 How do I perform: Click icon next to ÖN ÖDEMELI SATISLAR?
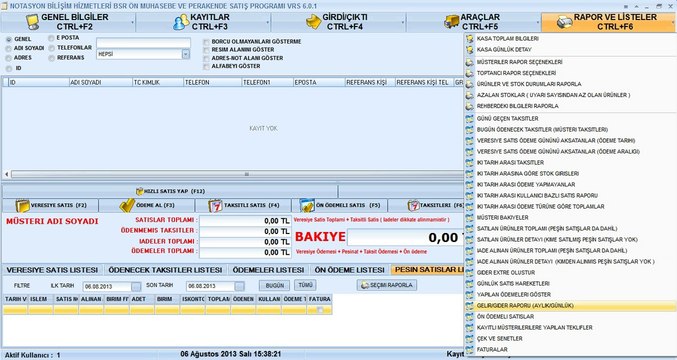(470, 317)
